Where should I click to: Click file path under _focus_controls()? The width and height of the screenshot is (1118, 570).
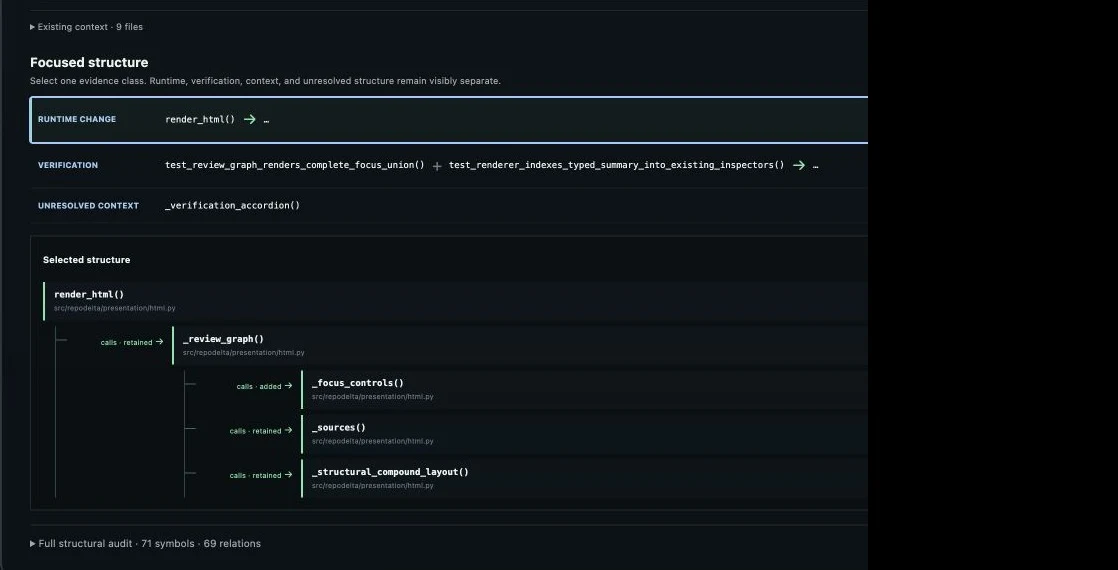point(372,397)
